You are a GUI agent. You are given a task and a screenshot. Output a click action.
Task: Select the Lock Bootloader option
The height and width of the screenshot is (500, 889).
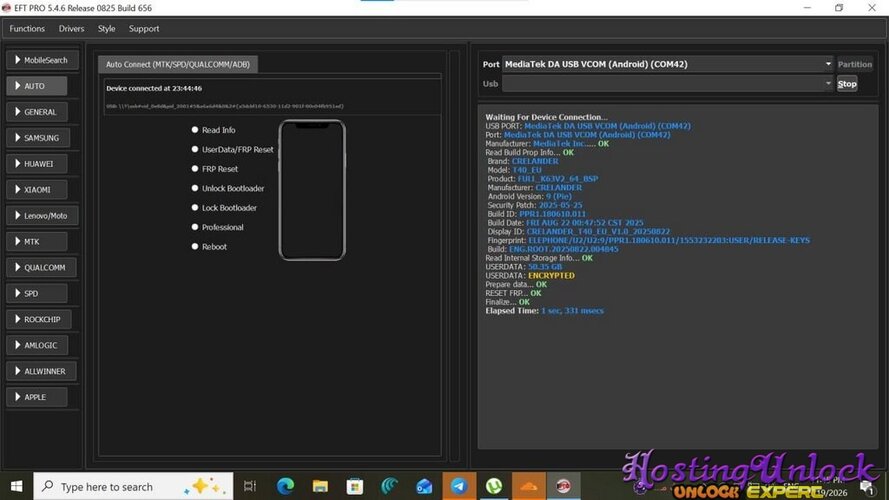click(224, 207)
